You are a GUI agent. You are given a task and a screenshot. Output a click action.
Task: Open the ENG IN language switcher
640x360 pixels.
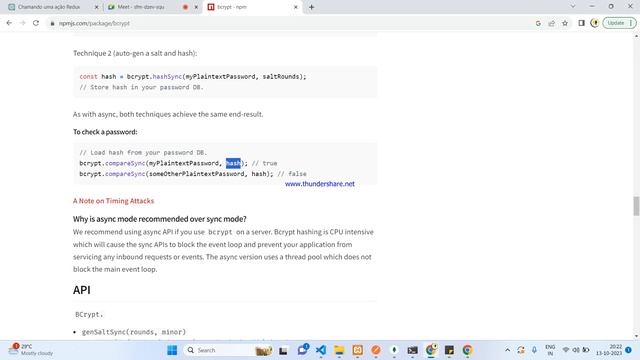tap(550, 350)
